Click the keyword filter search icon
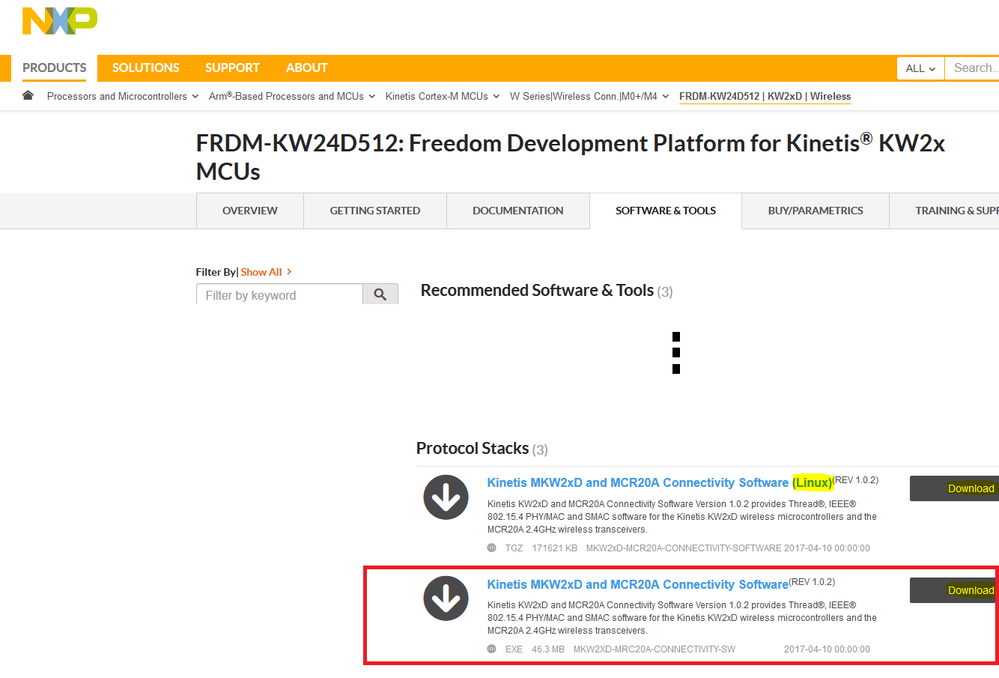 (380, 294)
